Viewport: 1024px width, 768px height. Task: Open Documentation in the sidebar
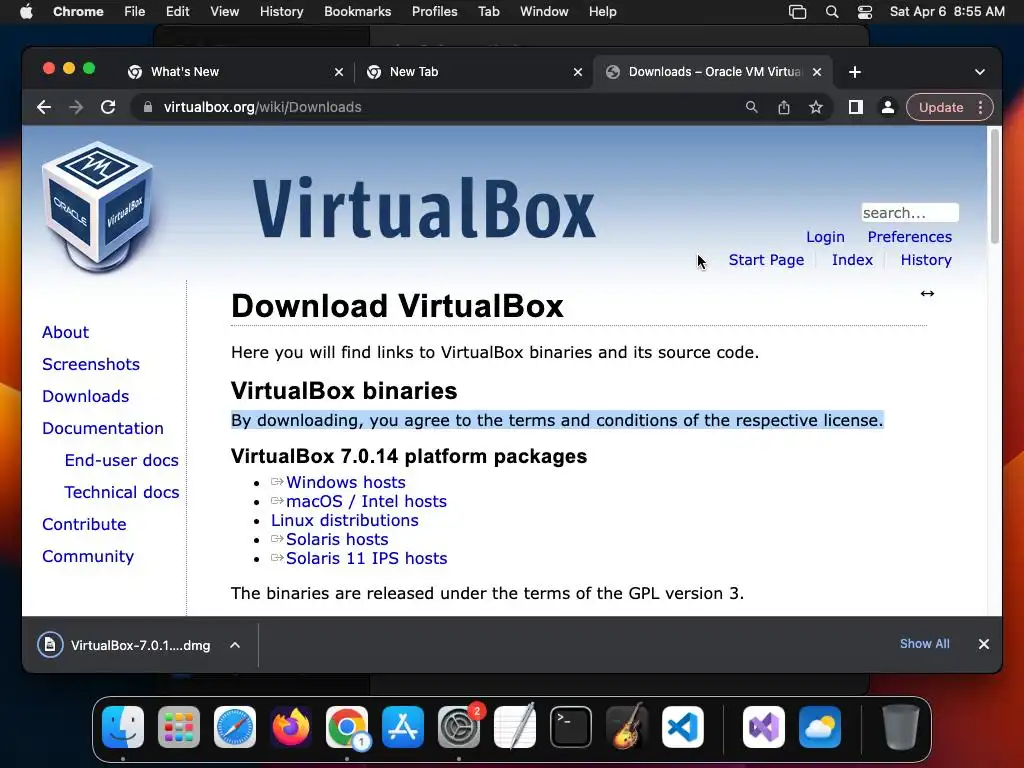click(x=103, y=428)
